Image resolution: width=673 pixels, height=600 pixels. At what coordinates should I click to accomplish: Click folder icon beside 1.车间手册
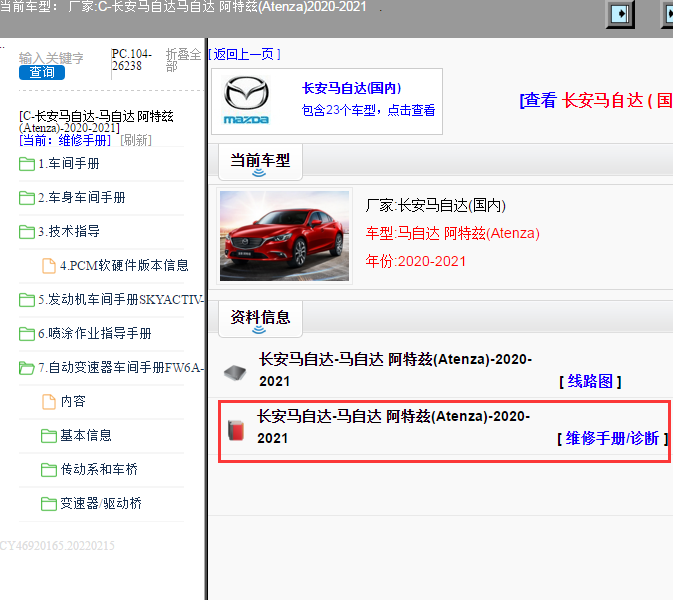pyautogui.click(x=27, y=164)
